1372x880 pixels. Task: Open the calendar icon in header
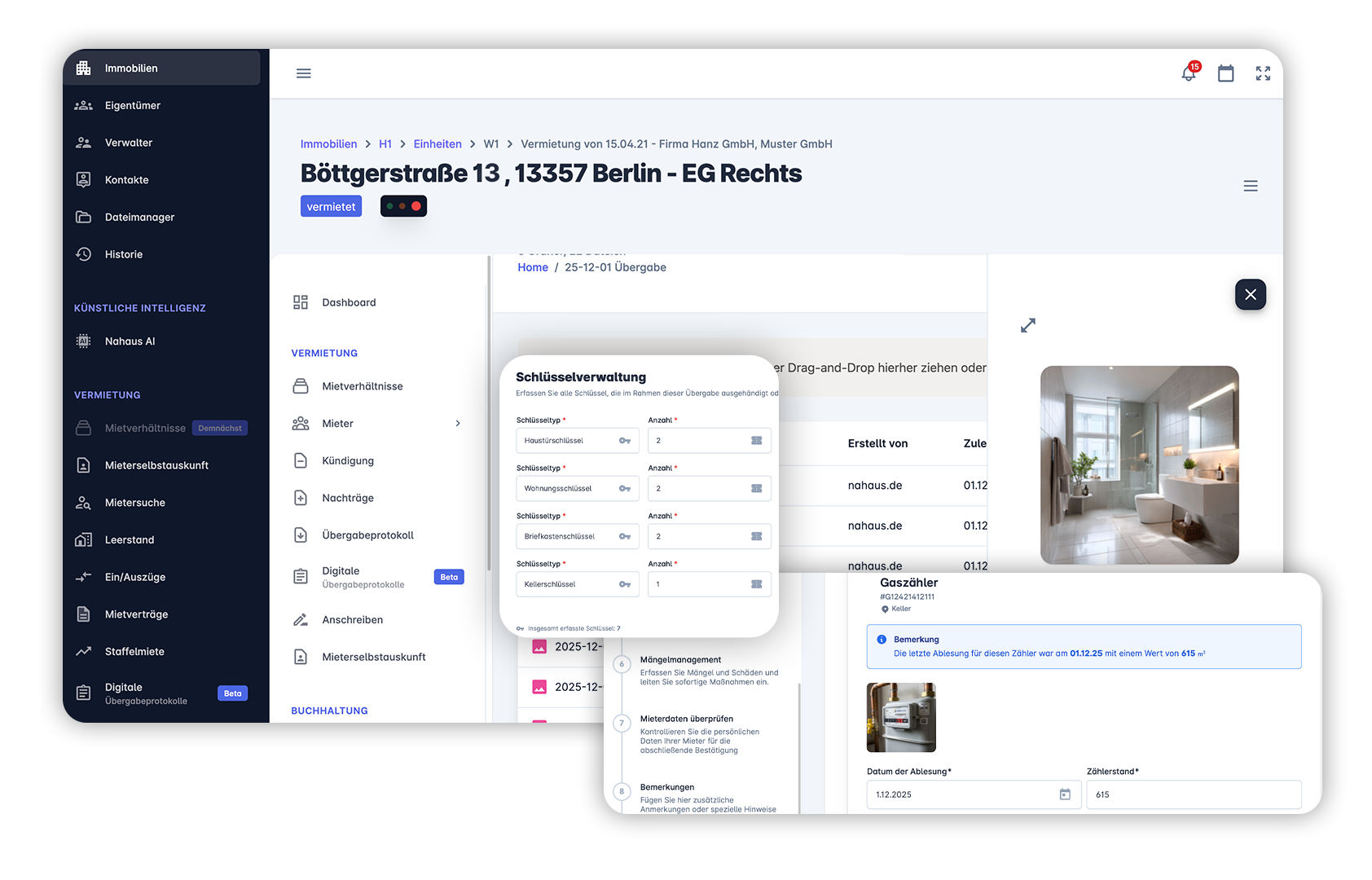[x=1225, y=73]
